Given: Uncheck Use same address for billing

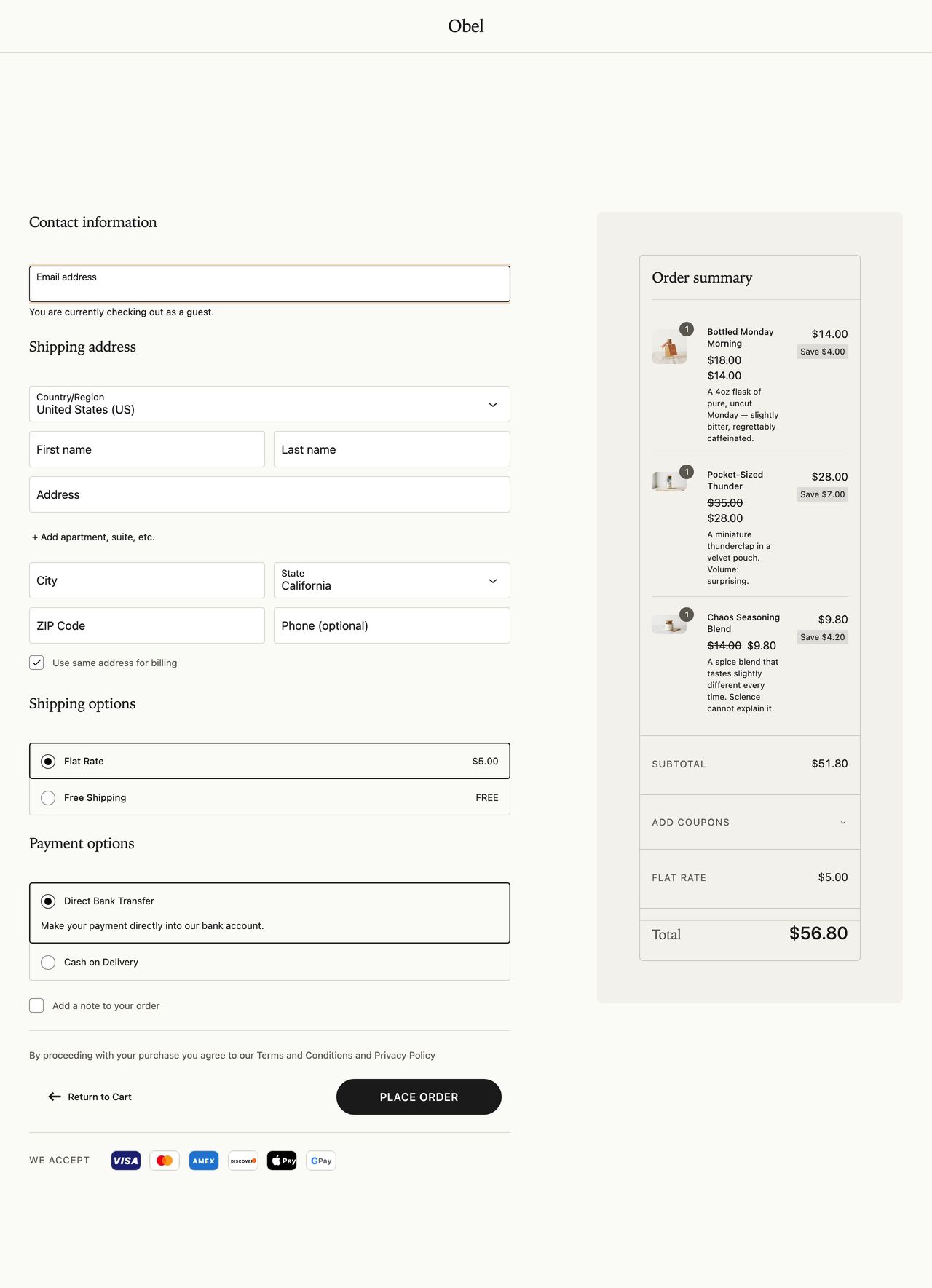Looking at the screenshot, I should tap(36, 663).
